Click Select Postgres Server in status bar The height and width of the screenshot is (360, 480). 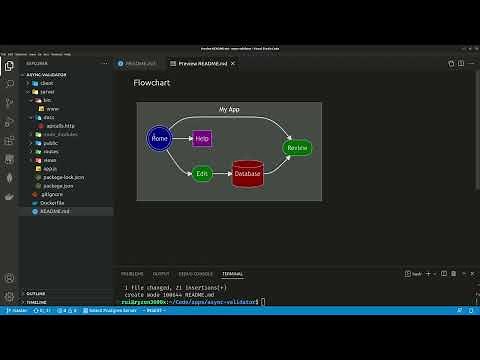point(110,310)
